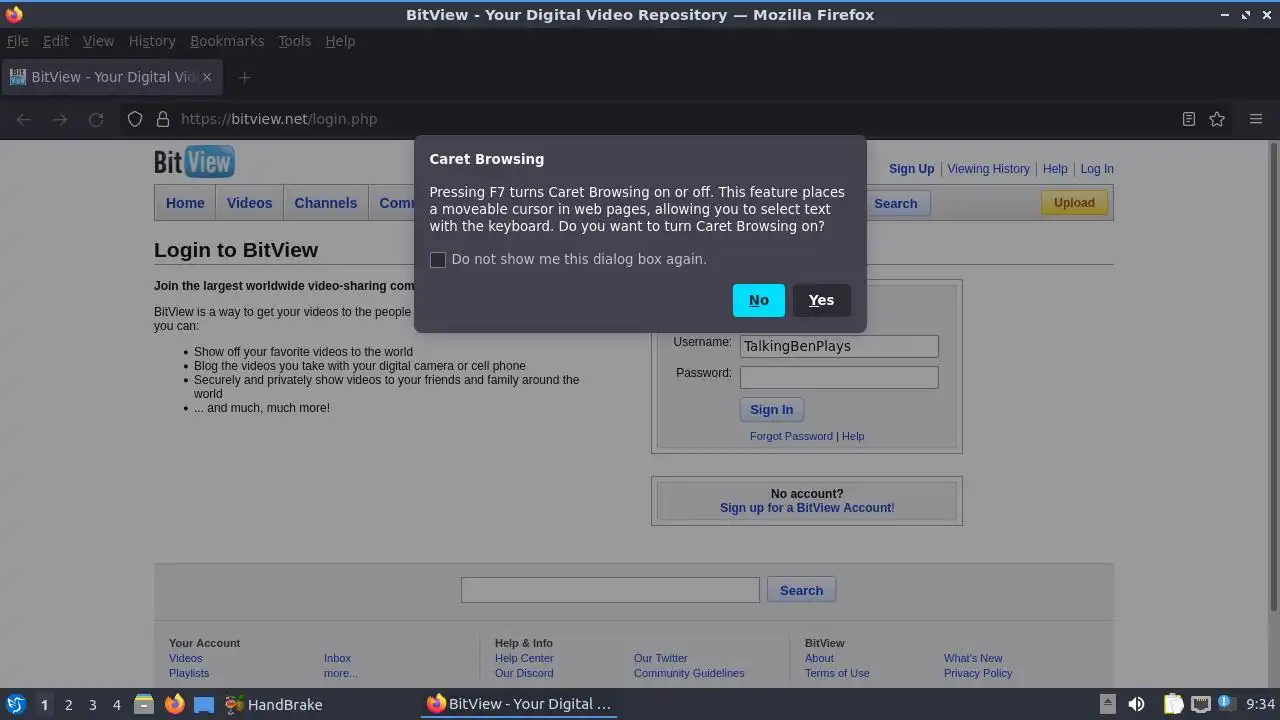Open Playlists link in footer
This screenshot has width=1280, height=720.
[x=189, y=673]
